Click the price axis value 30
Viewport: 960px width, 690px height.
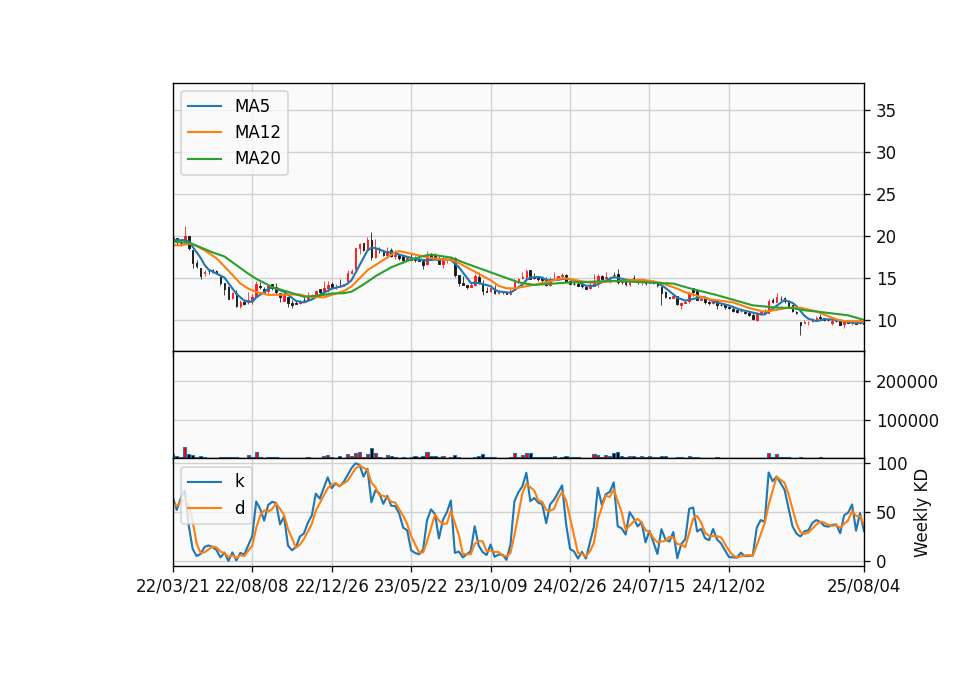[x=886, y=153]
